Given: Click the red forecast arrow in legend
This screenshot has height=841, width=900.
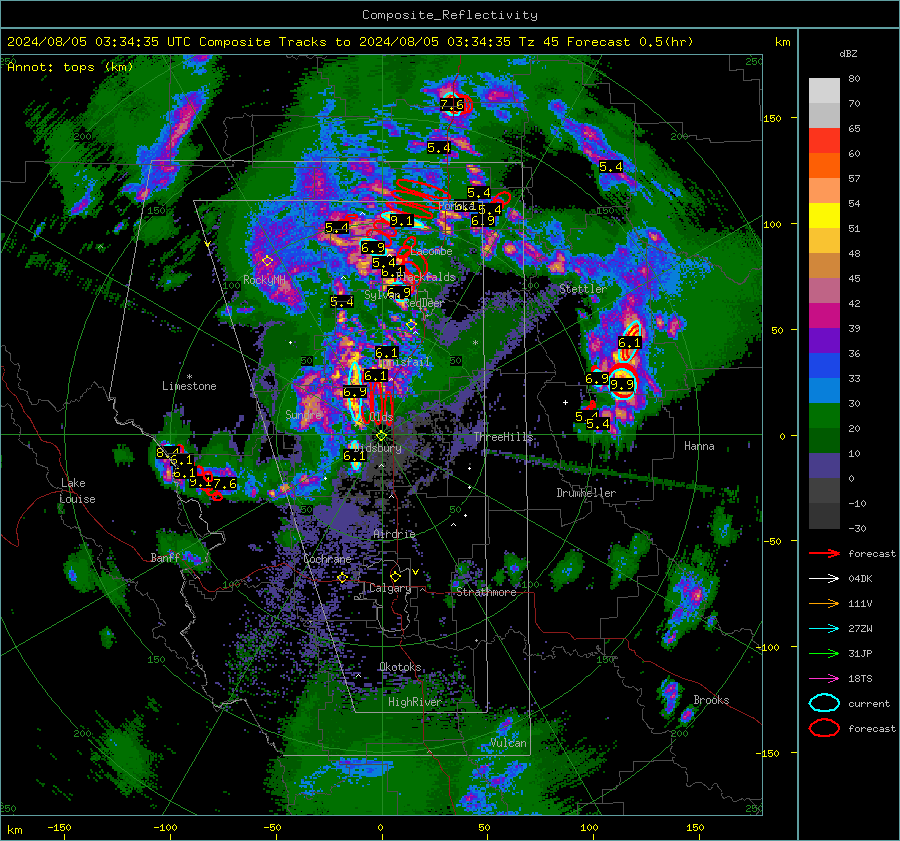Looking at the screenshot, I should pyautogui.click(x=824, y=553).
